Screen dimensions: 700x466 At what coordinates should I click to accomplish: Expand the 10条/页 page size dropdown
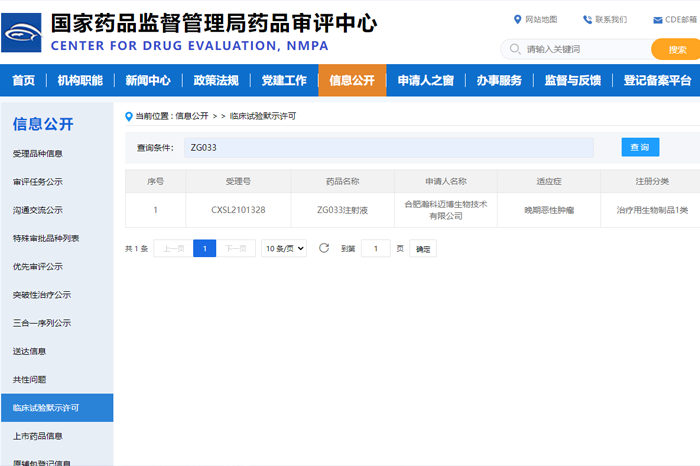coord(284,248)
